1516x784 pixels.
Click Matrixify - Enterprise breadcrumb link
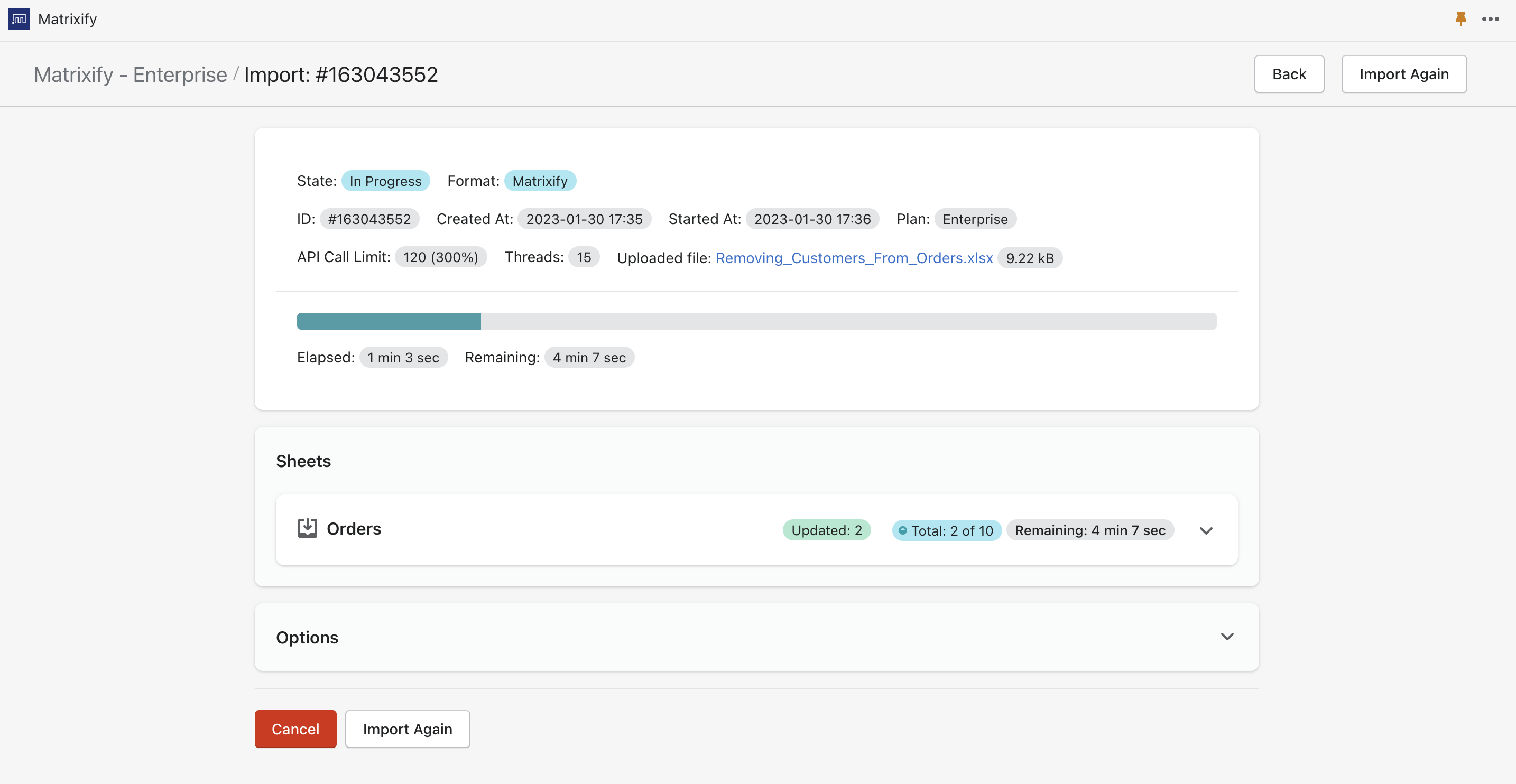(130, 74)
